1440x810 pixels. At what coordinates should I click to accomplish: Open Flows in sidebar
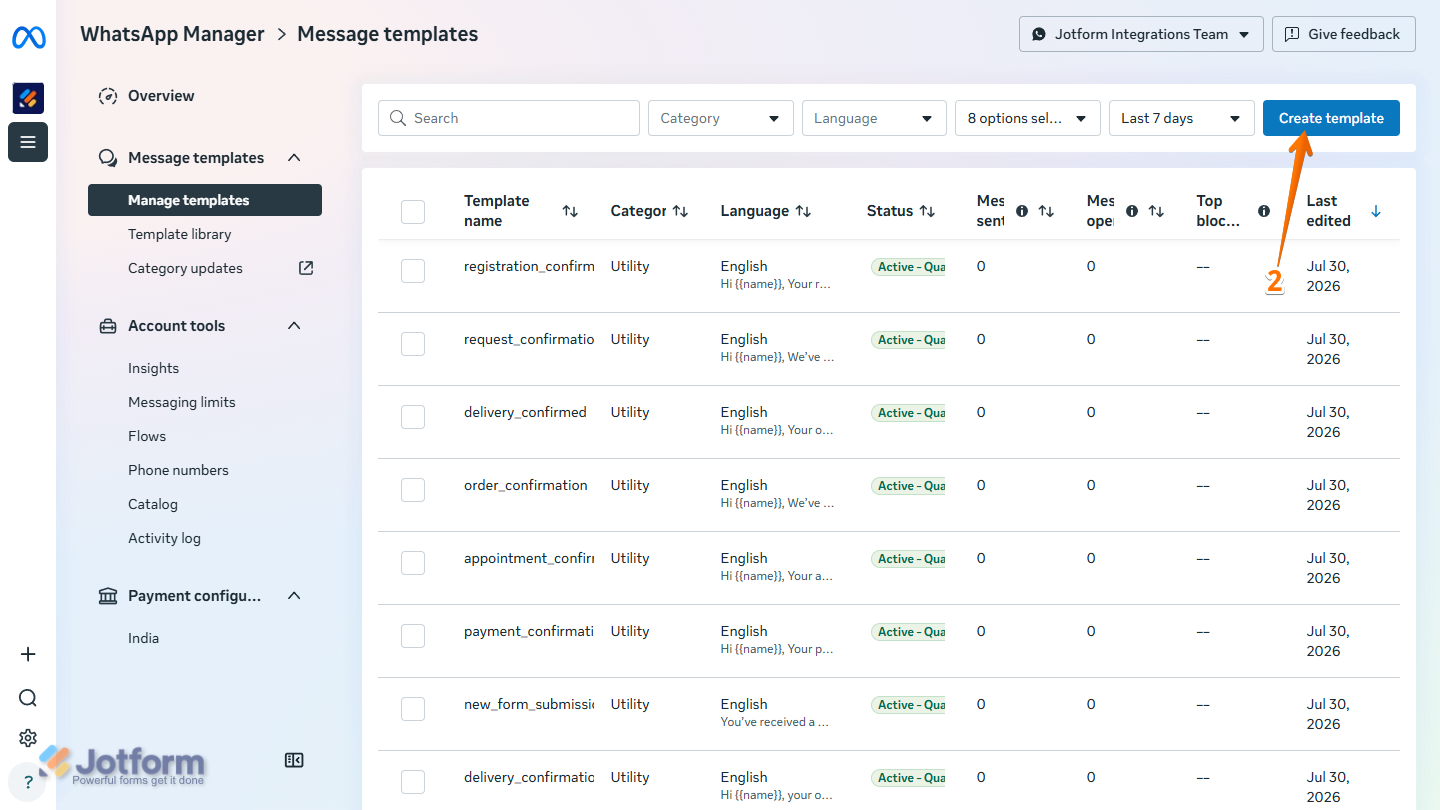click(147, 436)
